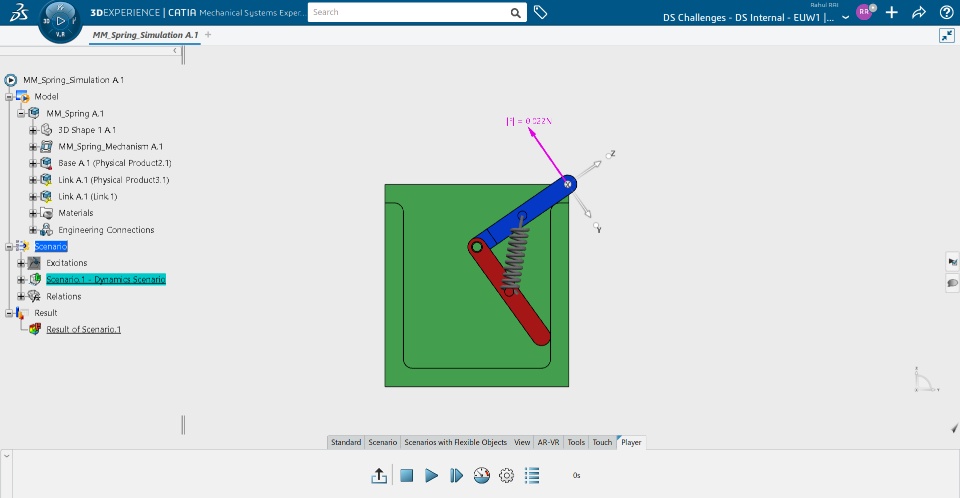
Task: Select Scenario.1 - Dynamics Scenario label
Action: point(106,279)
